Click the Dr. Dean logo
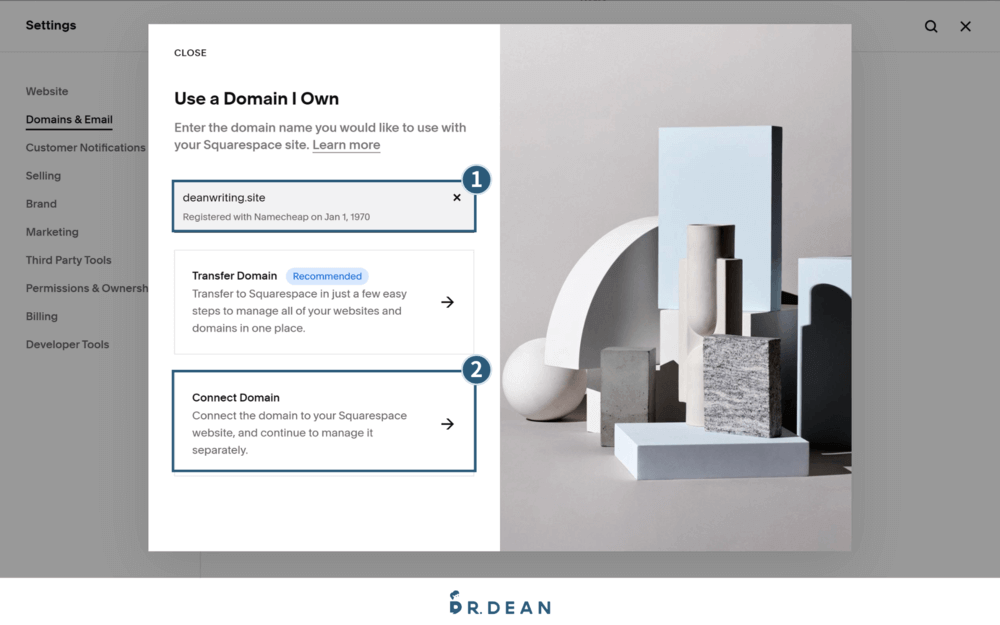The width and height of the screenshot is (1000, 625). (x=499, y=603)
